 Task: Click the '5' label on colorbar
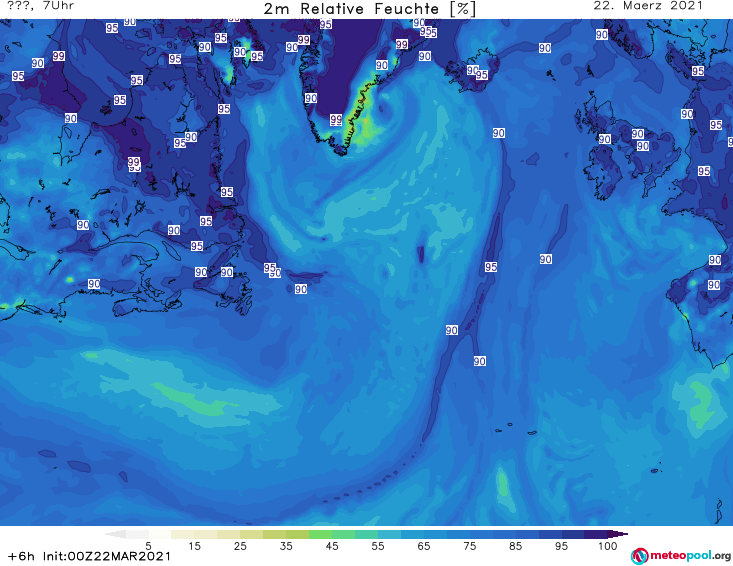148,546
